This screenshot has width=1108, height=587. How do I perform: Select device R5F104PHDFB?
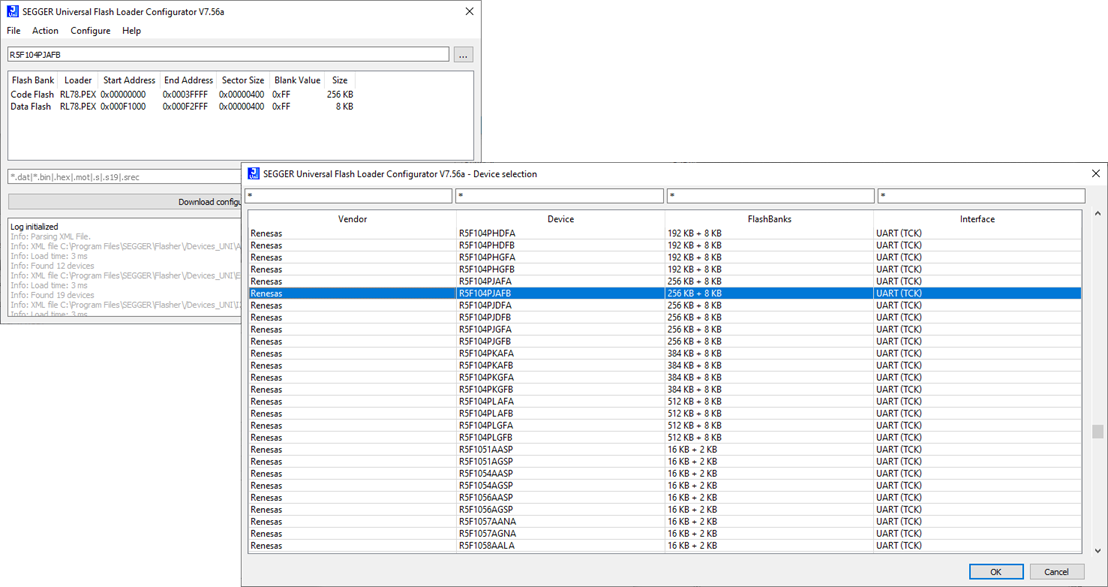click(665, 245)
